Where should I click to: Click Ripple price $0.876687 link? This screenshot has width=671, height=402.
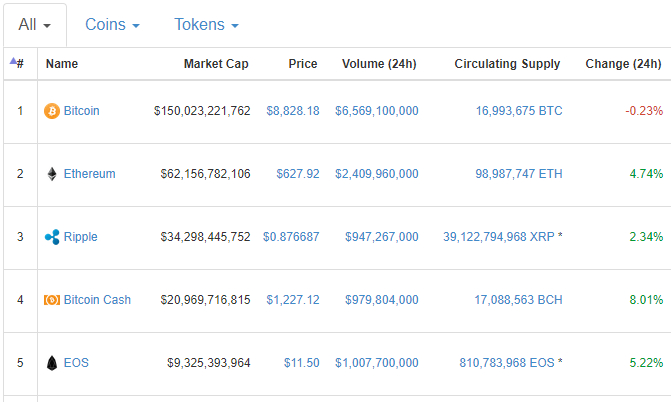291,237
